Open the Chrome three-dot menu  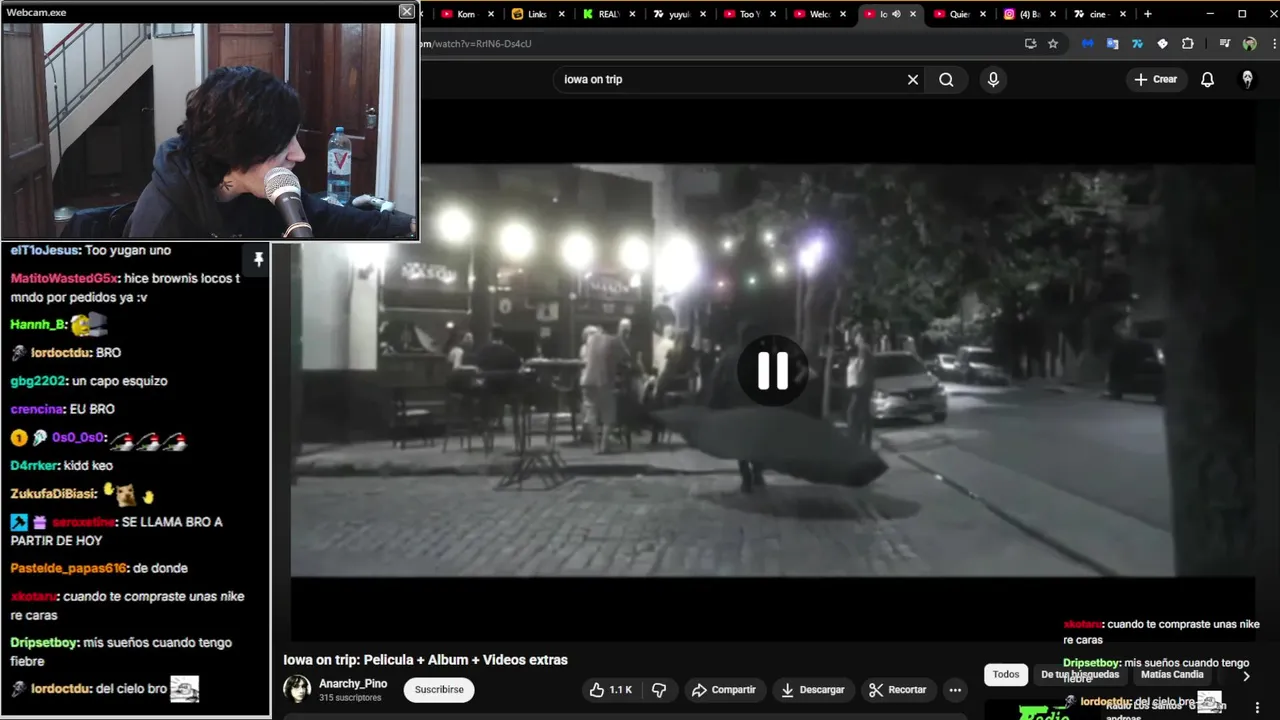pos(1274,44)
